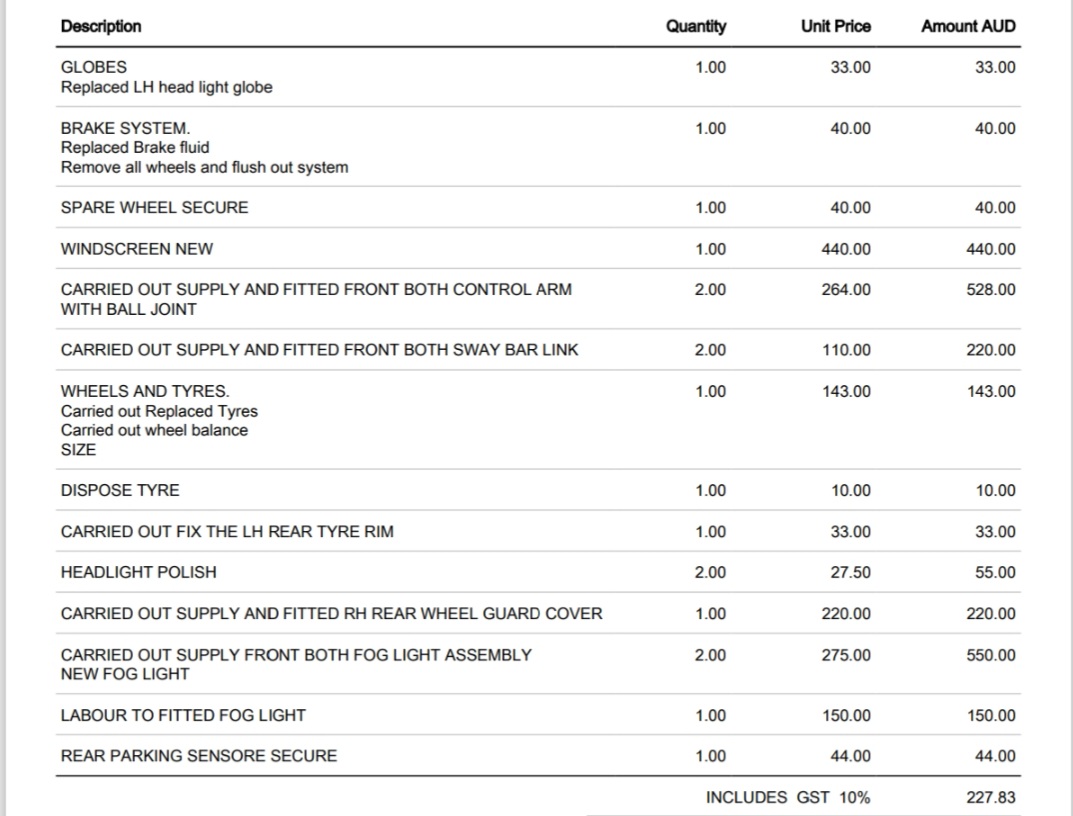Click the BRAKE SYSTEM line item heading
This screenshot has width=1073, height=816.
[x=125, y=128]
